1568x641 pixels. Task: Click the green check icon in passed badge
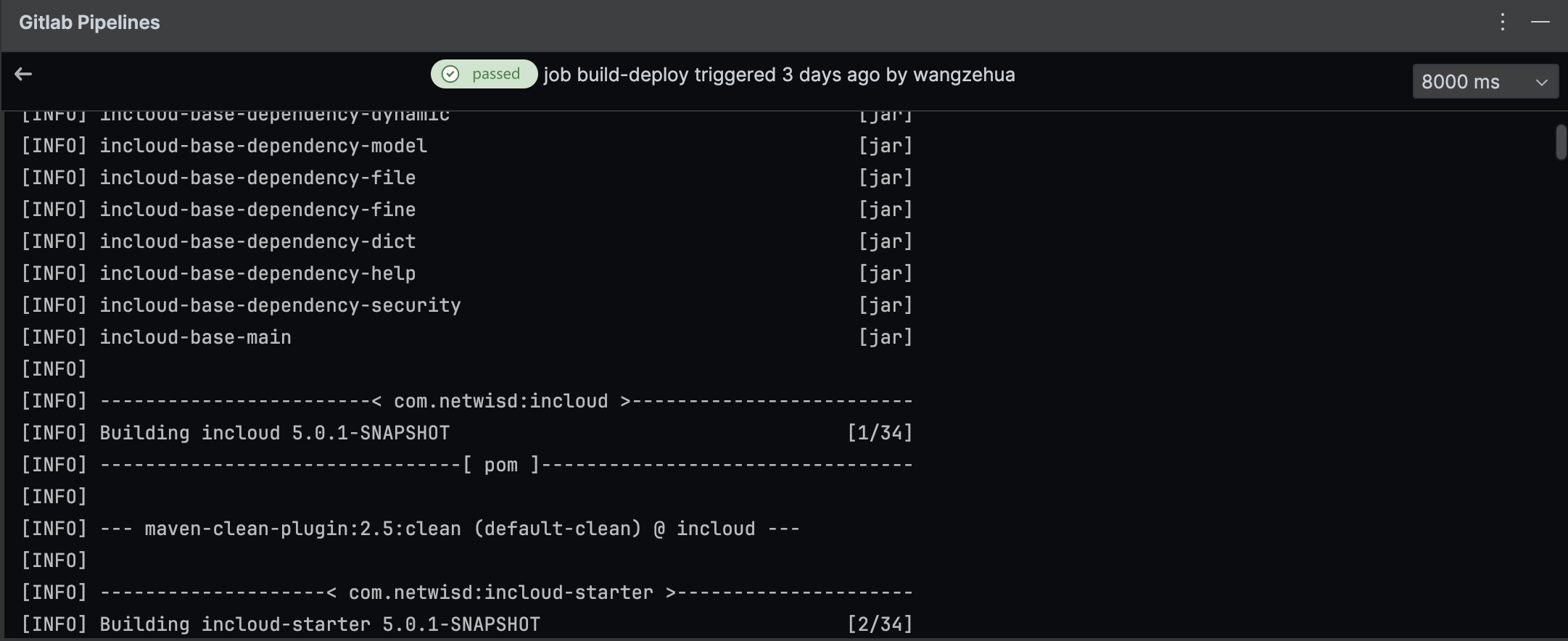(450, 74)
